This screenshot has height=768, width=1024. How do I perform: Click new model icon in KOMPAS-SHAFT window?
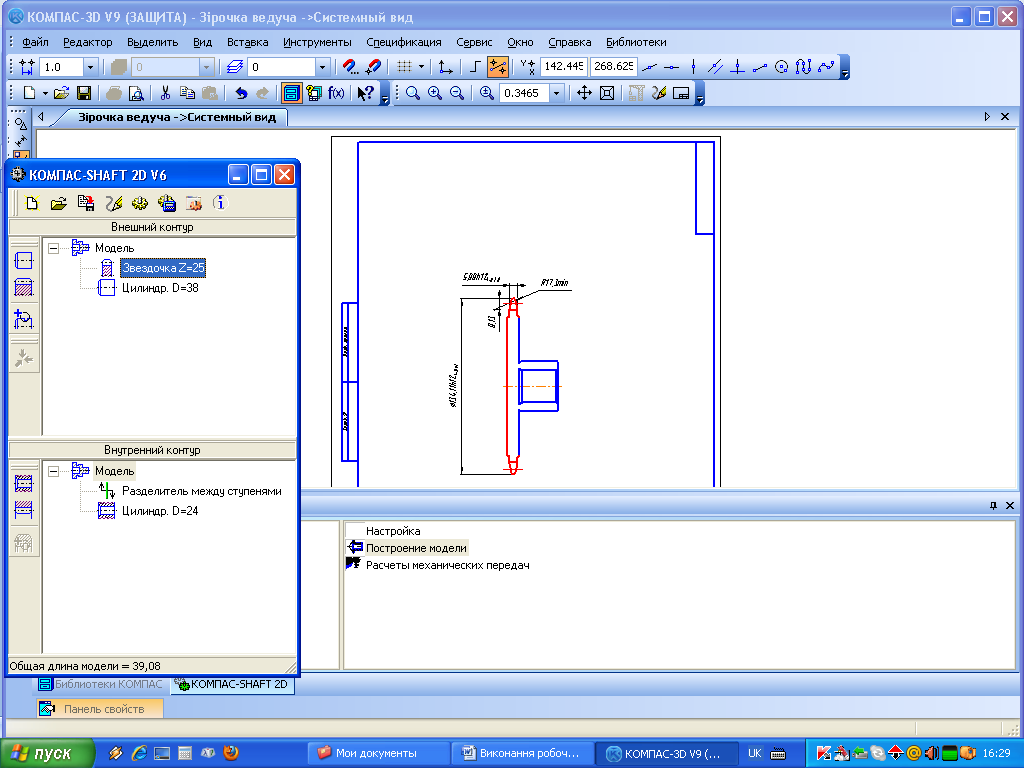[x=31, y=204]
